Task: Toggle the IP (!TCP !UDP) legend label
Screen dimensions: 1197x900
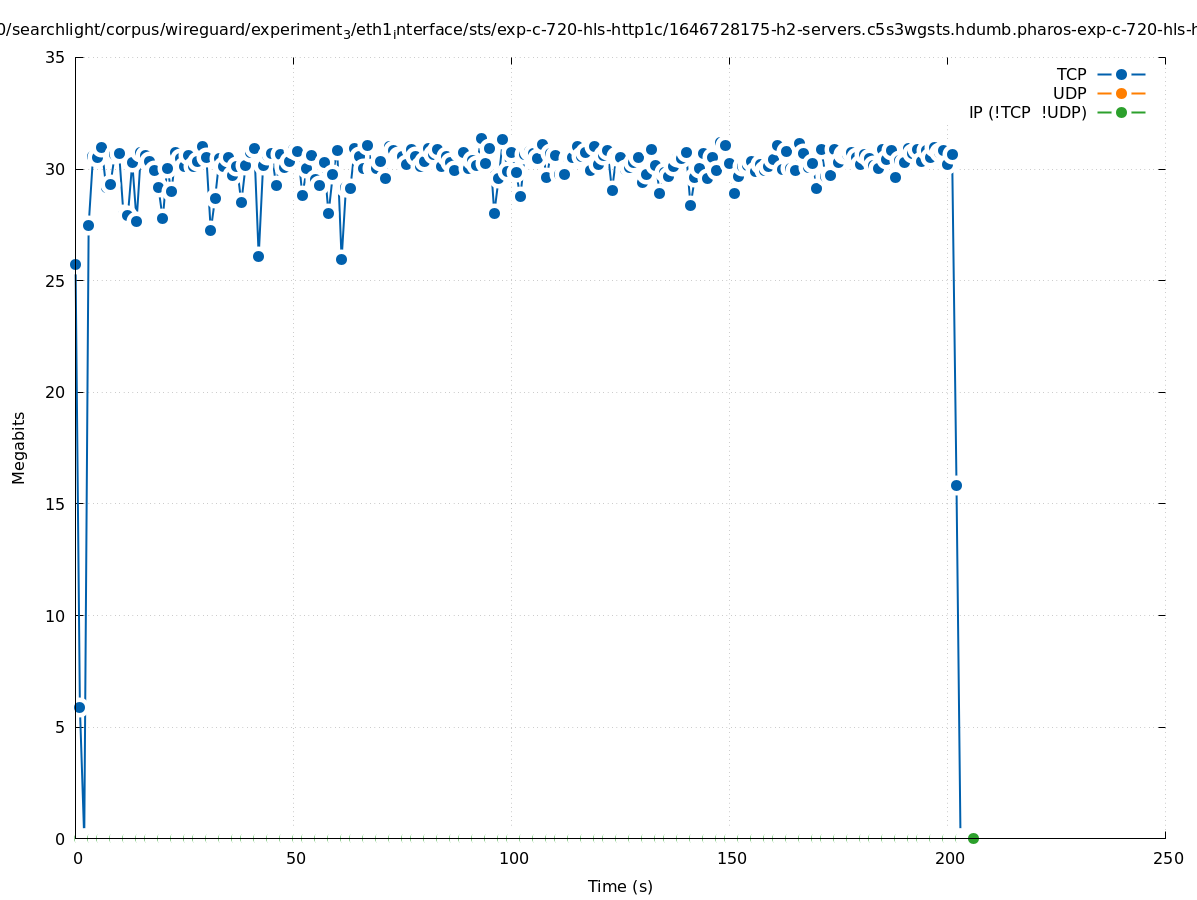Action: 1027,112
